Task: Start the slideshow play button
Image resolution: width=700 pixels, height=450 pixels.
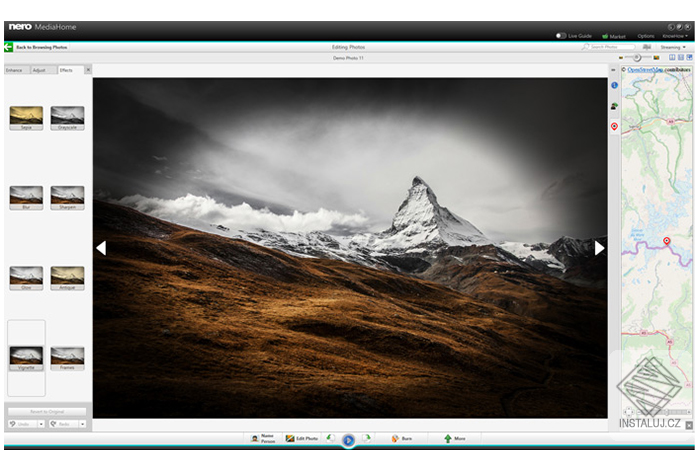Action: point(349,441)
